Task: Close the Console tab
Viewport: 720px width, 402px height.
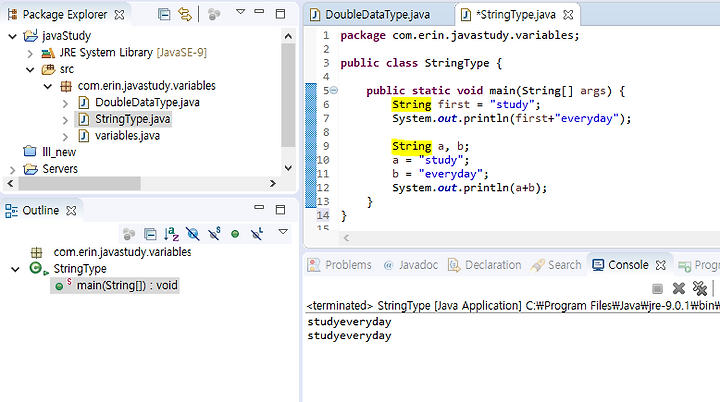Action: 661,265
